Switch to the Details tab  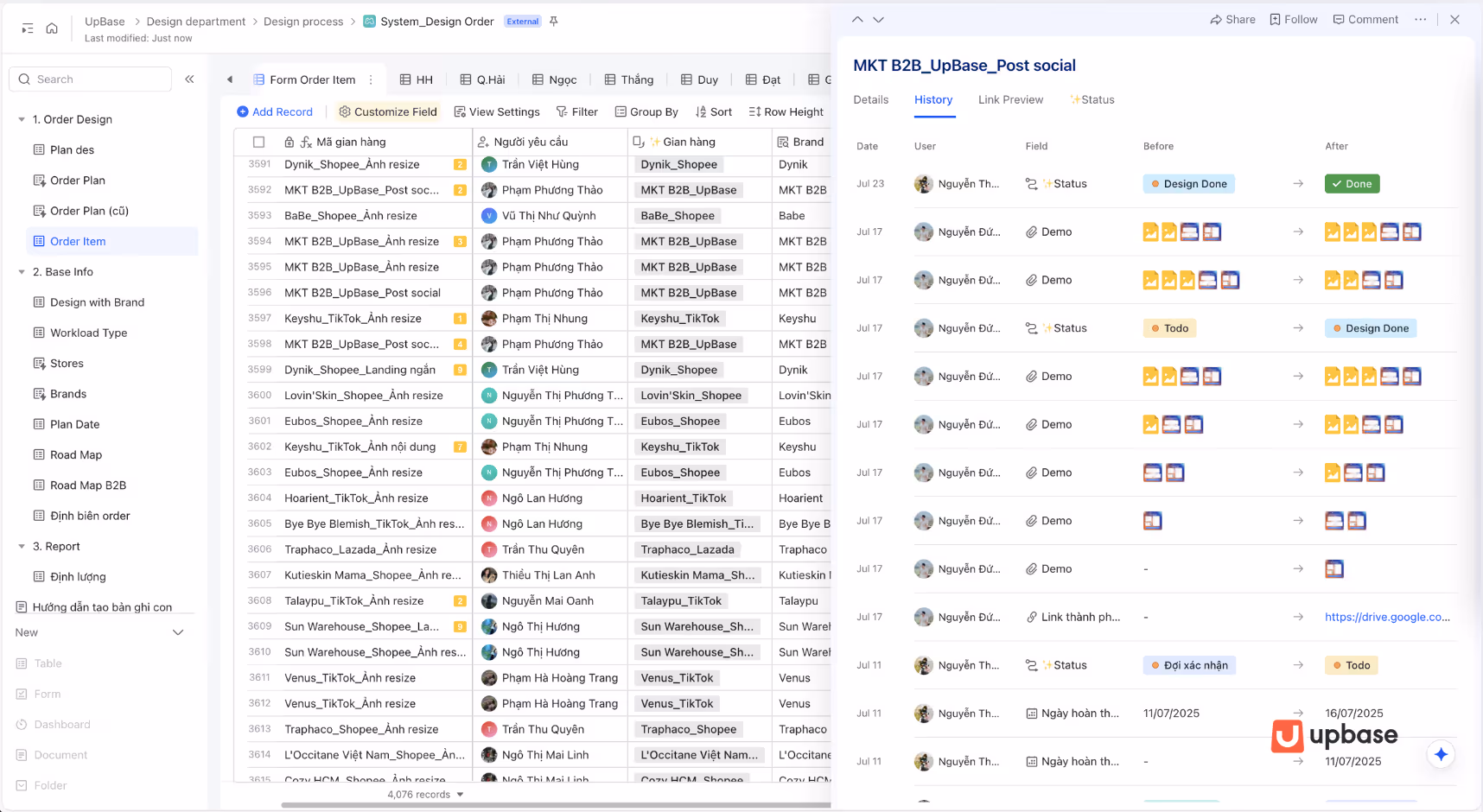pyautogui.click(x=871, y=100)
